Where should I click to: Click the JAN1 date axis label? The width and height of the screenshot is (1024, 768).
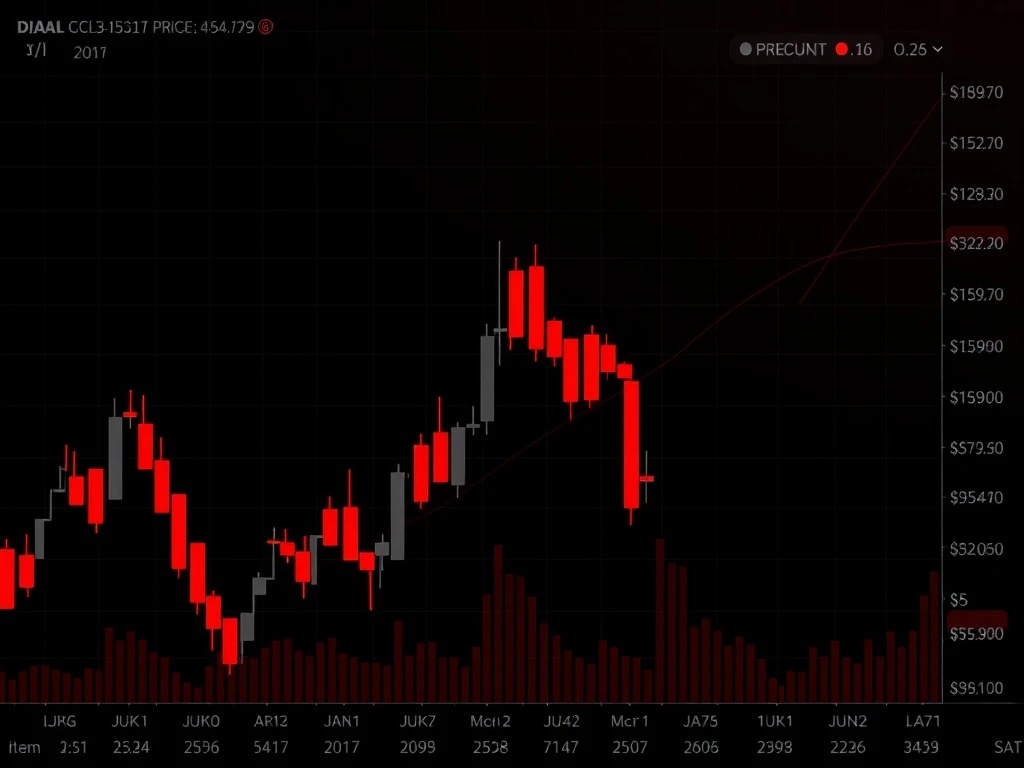tap(342, 722)
